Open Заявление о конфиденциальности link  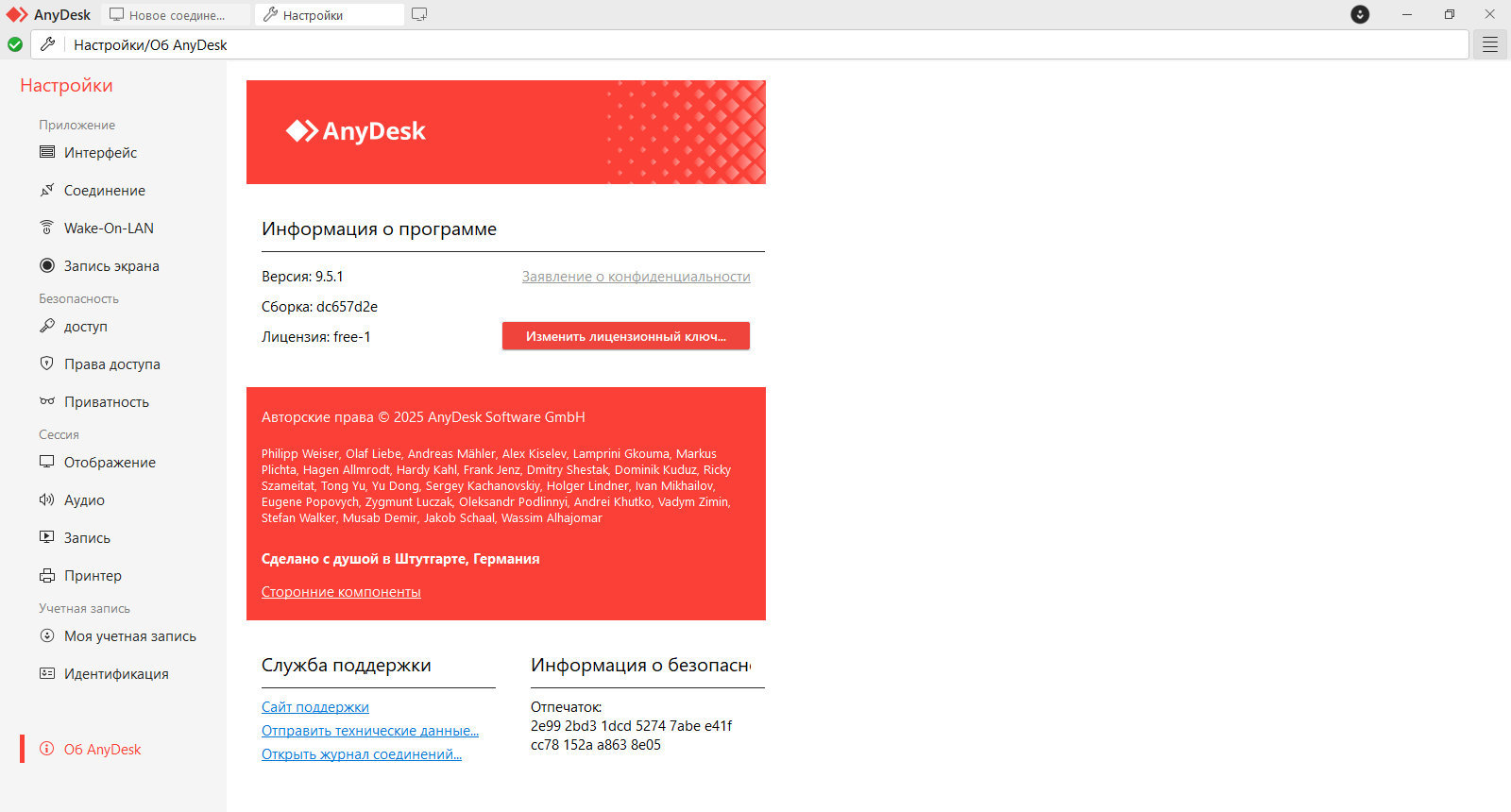[x=636, y=277]
